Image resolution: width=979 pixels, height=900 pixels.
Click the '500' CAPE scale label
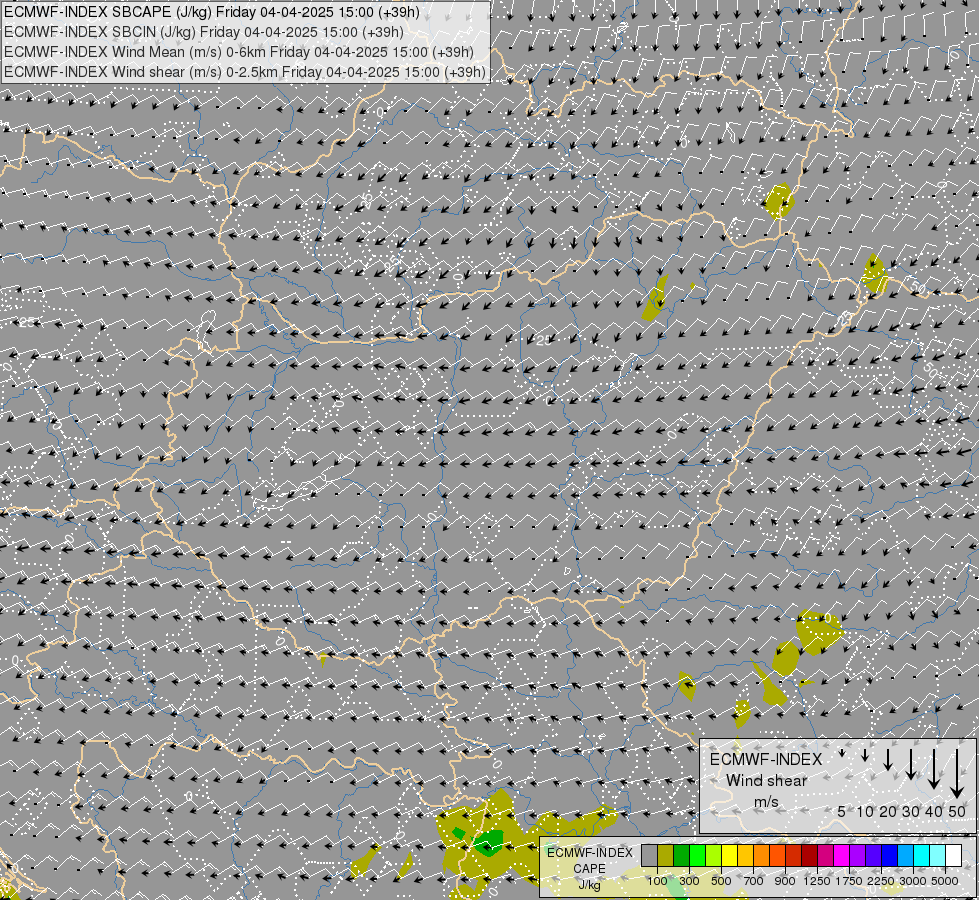coord(721,881)
